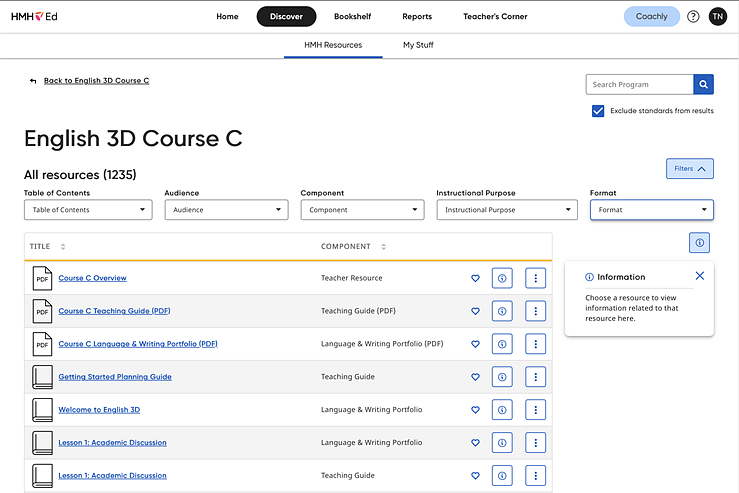Open the Table of Contents dropdown
The width and height of the screenshot is (739, 493).
pos(88,210)
